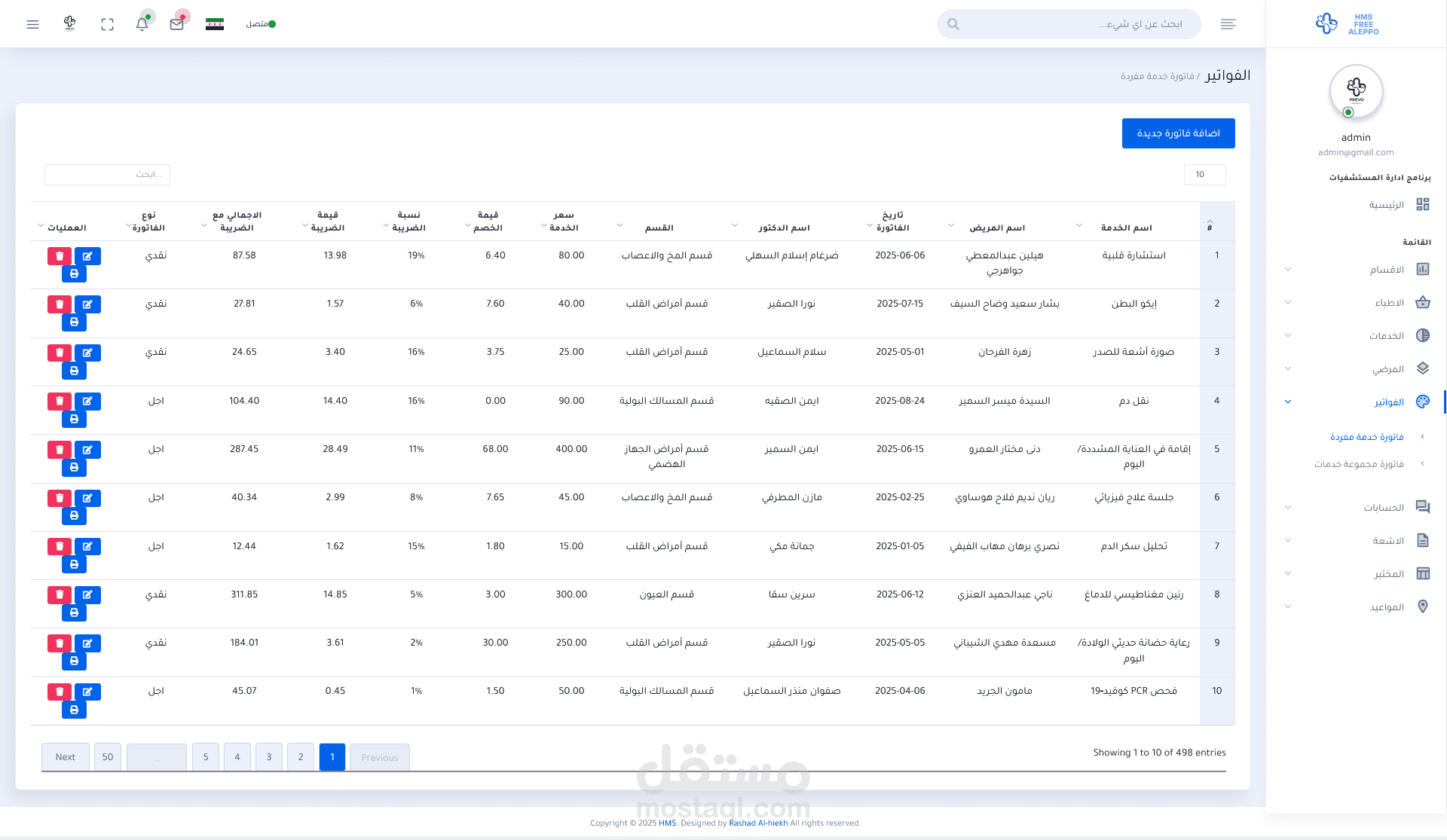Go to page 3 in pagination
The width and height of the screenshot is (1447, 840).
click(x=269, y=757)
